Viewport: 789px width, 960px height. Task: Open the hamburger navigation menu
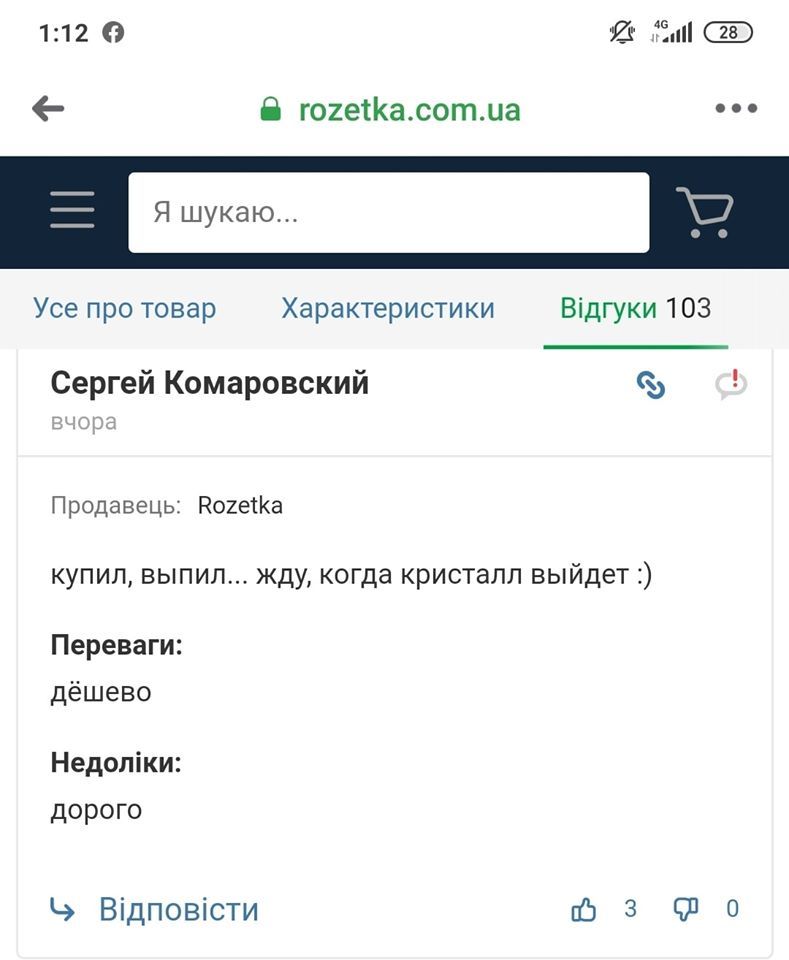(72, 211)
